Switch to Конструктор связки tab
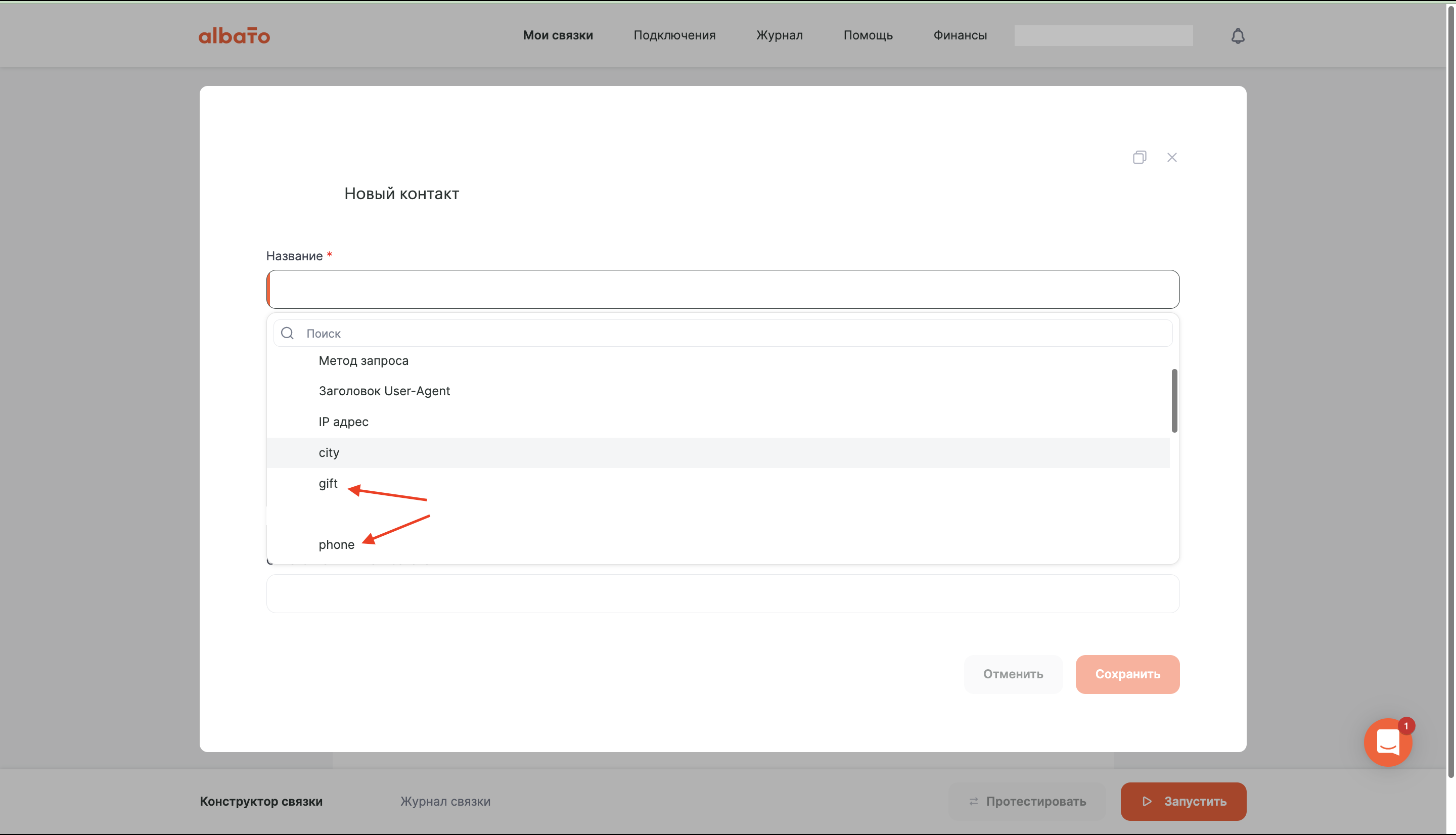1456x835 pixels. 261,801
